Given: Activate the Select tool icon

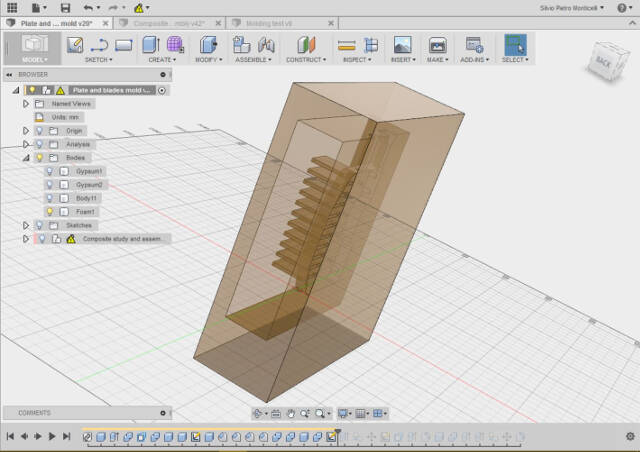Looking at the screenshot, I should point(515,45).
